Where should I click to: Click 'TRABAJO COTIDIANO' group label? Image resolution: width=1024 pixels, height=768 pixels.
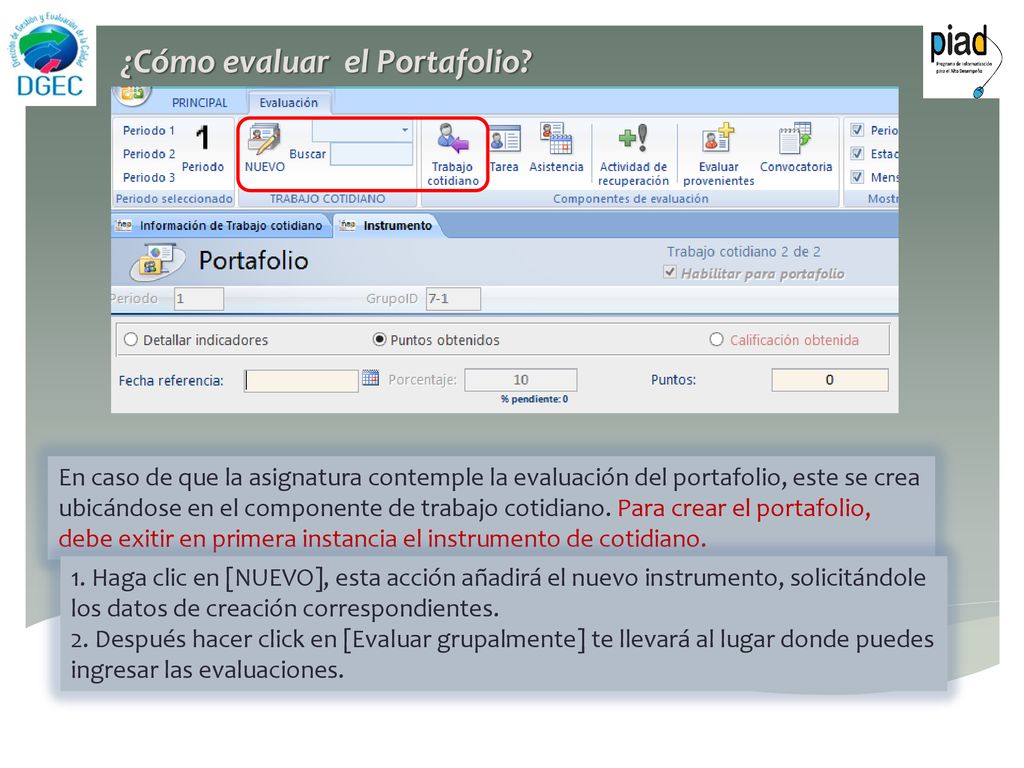(327, 199)
